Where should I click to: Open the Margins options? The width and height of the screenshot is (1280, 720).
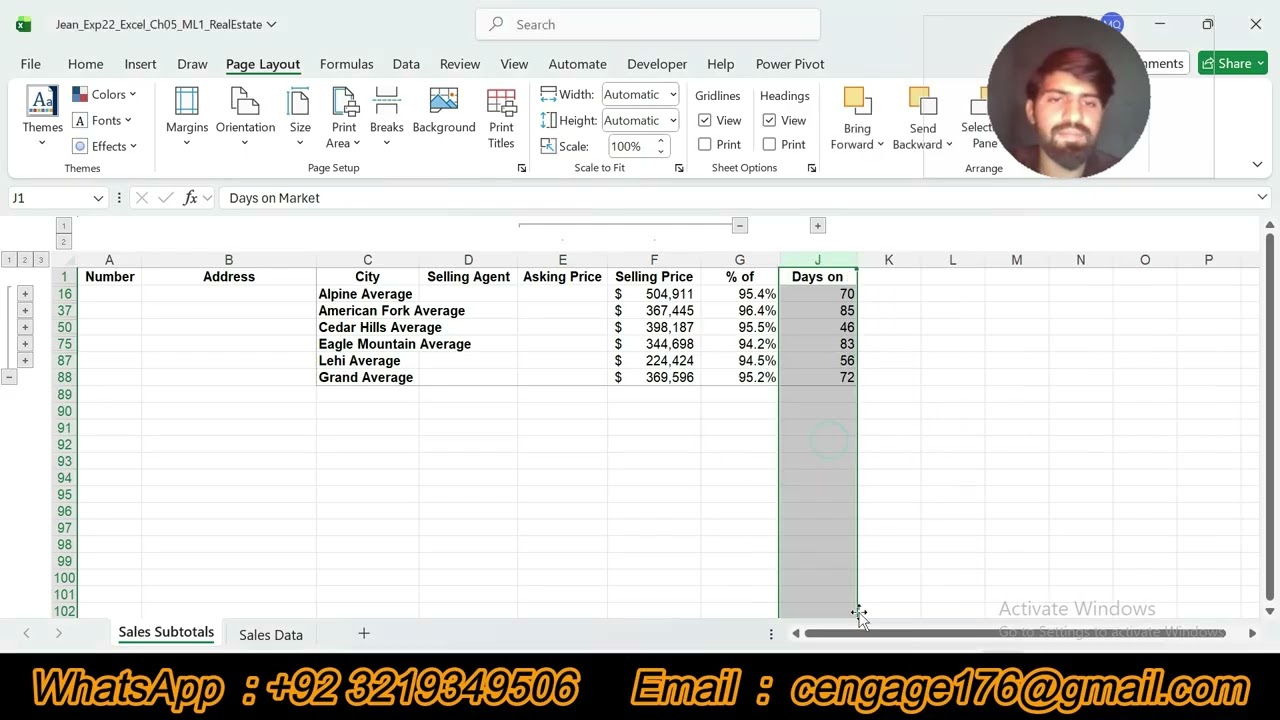point(187,118)
